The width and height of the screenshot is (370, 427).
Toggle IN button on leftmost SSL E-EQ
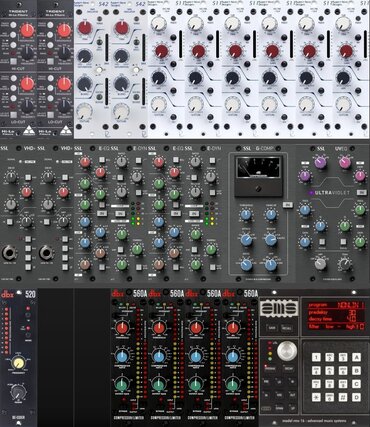102,213
